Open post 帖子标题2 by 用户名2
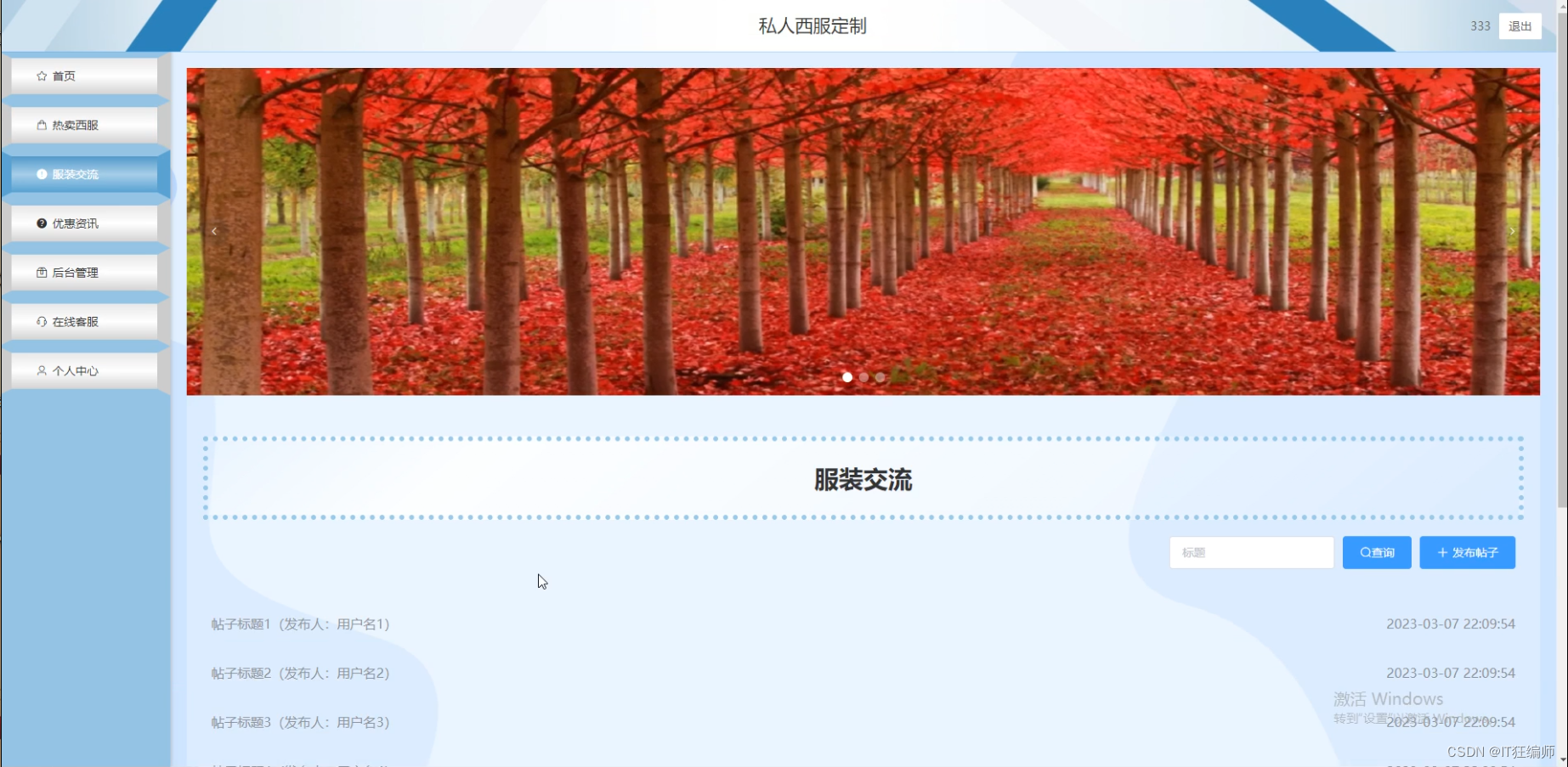The image size is (1568, 767). tap(301, 674)
